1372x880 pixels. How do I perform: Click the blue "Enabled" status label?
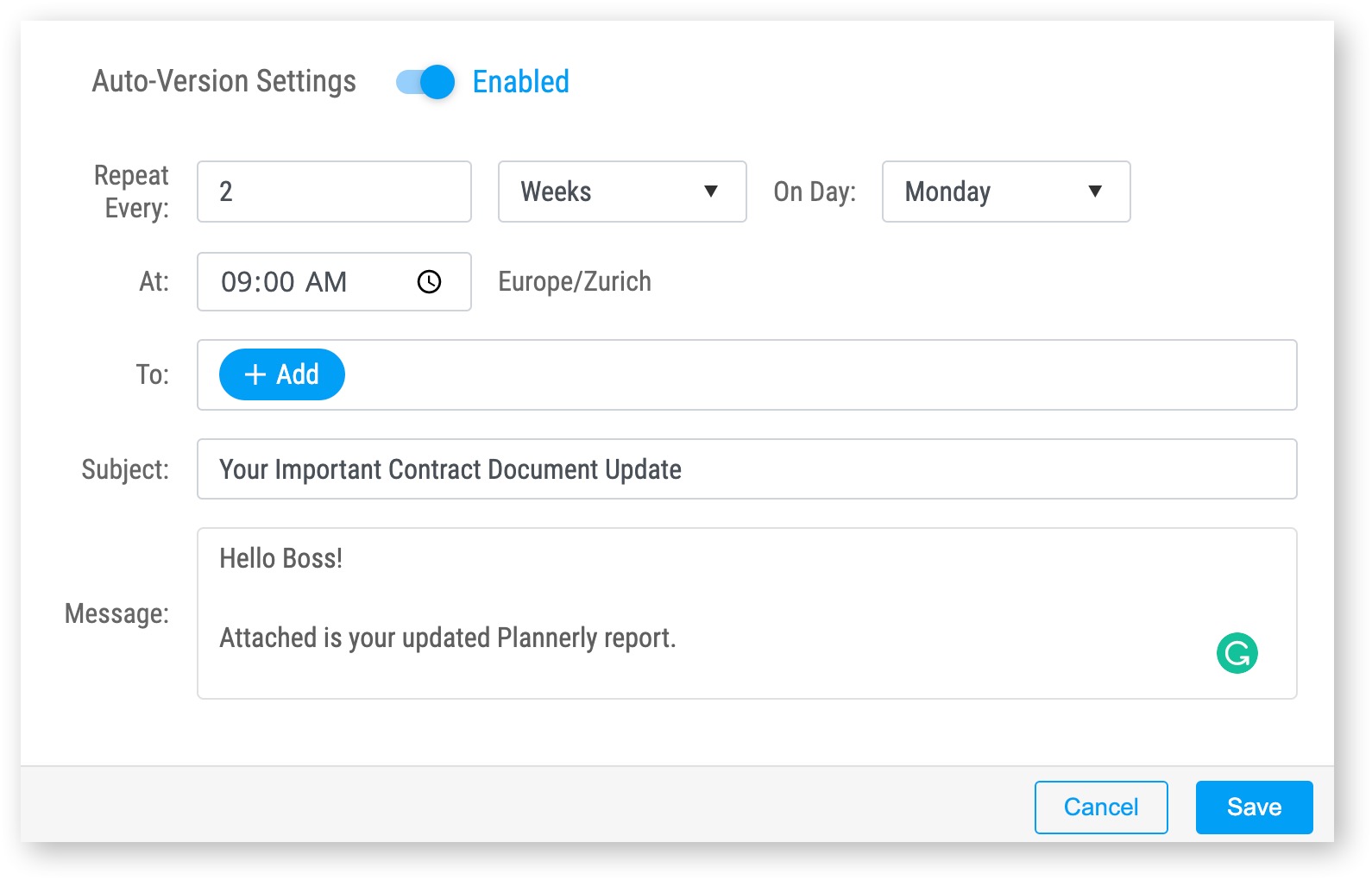(x=520, y=82)
